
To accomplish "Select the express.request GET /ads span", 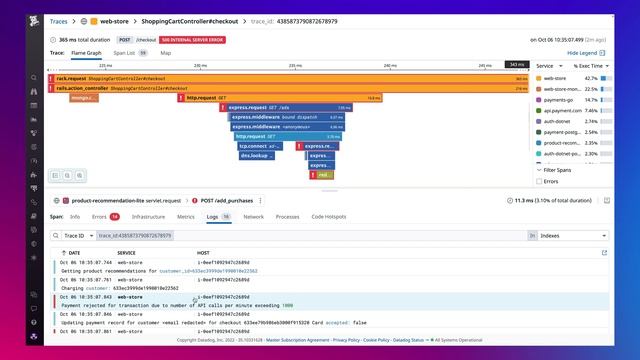I will tap(286, 108).
